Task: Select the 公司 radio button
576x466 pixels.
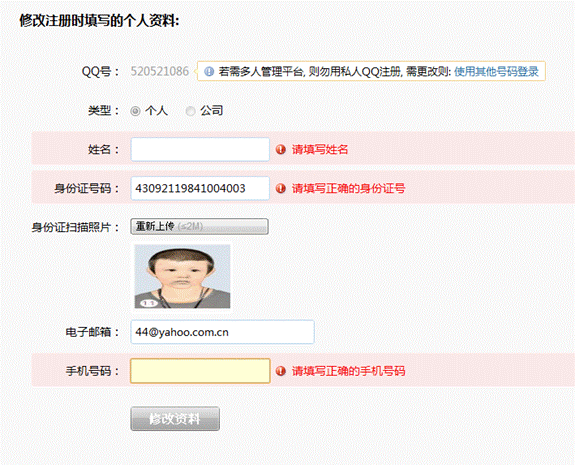Action: click(x=190, y=111)
